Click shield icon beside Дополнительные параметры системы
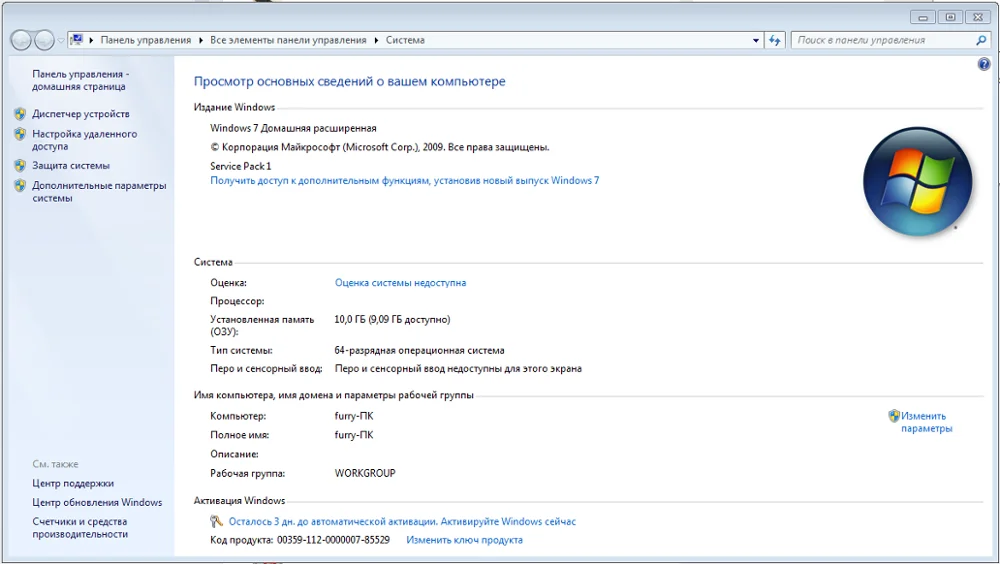1000x564 pixels. click(x=20, y=186)
